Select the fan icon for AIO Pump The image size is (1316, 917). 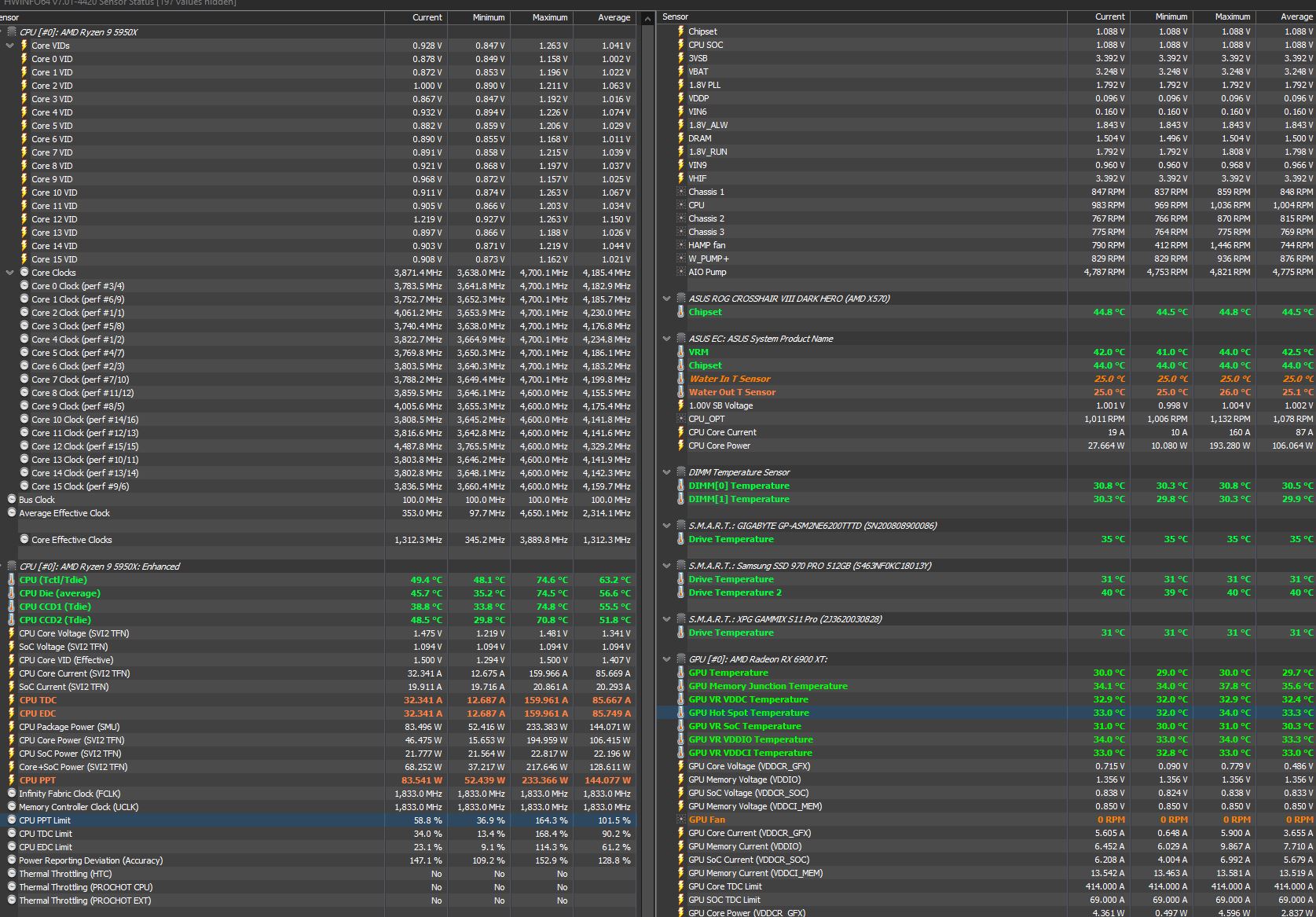coord(681,272)
